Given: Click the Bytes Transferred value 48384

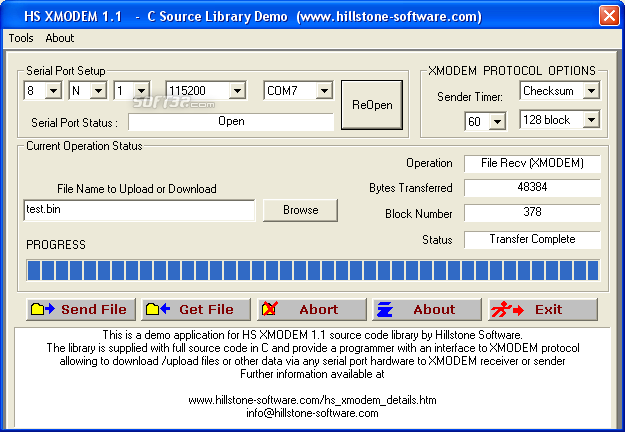Looking at the screenshot, I should tap(532, 187).
